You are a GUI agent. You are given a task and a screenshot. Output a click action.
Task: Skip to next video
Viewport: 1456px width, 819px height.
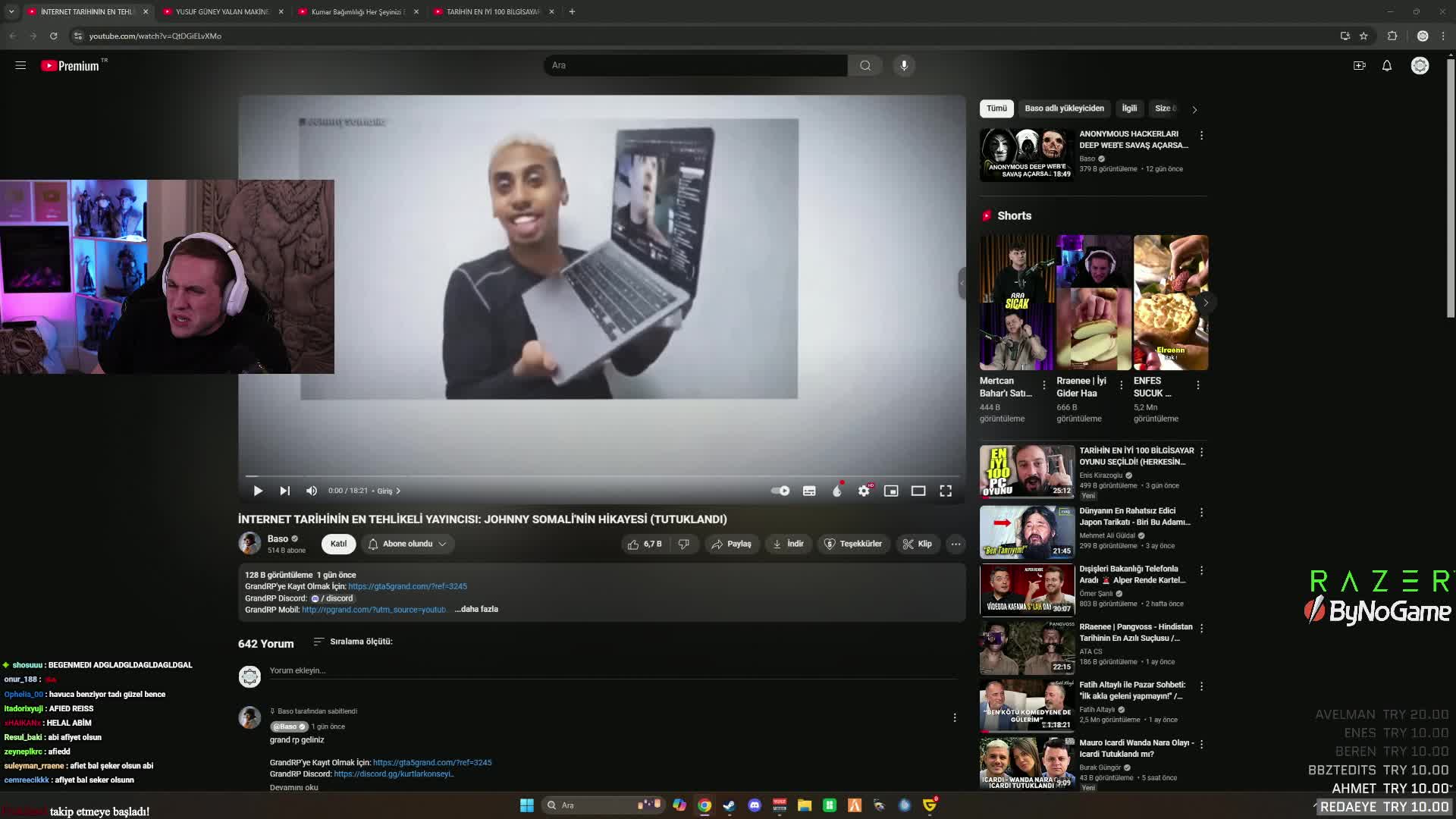tap(284, 491)
